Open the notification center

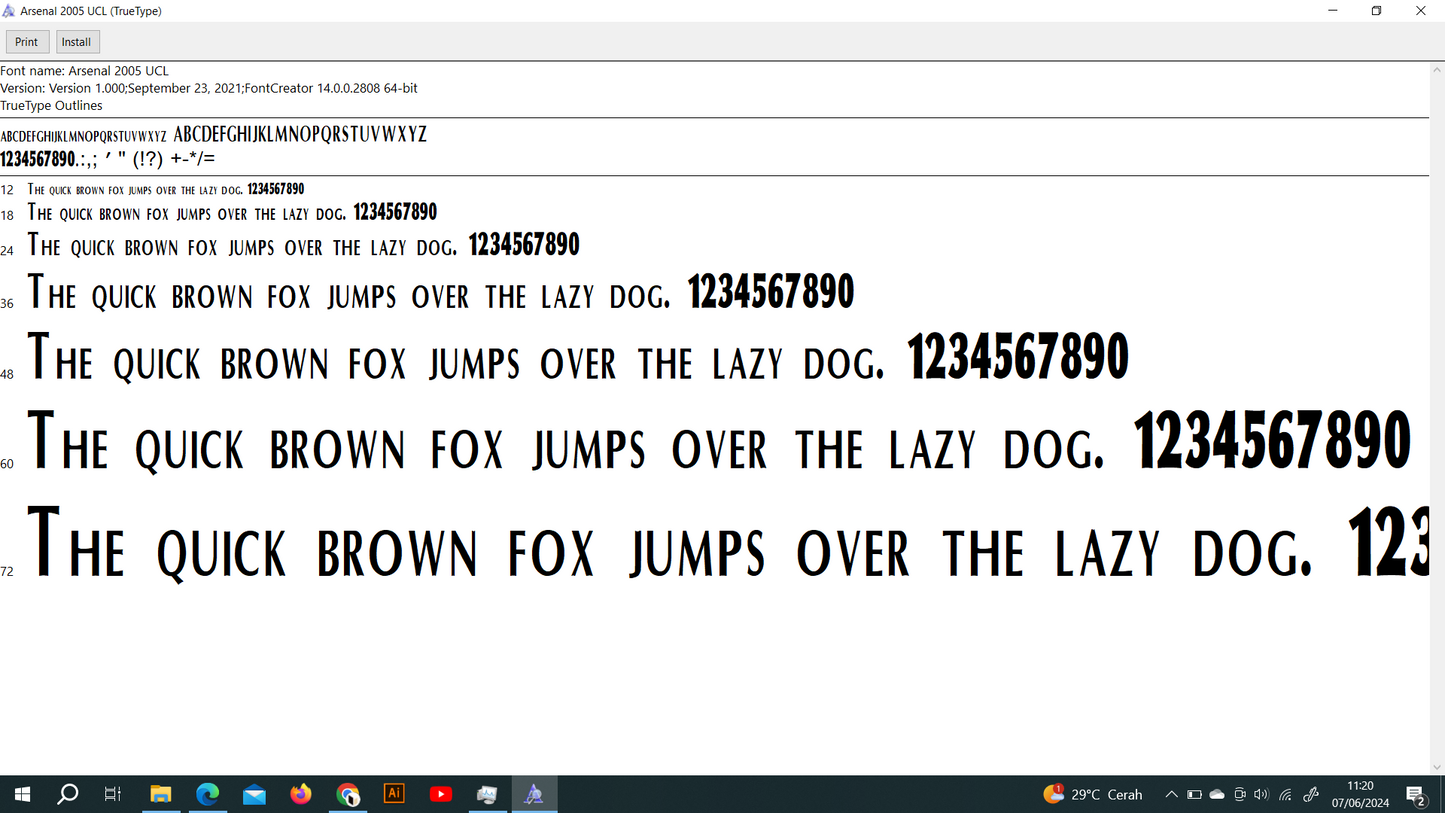(1417, 793)
